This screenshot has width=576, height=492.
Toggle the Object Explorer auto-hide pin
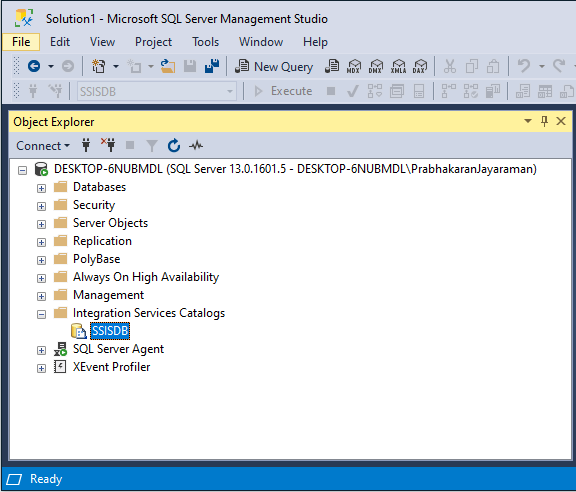click(544, 121)
